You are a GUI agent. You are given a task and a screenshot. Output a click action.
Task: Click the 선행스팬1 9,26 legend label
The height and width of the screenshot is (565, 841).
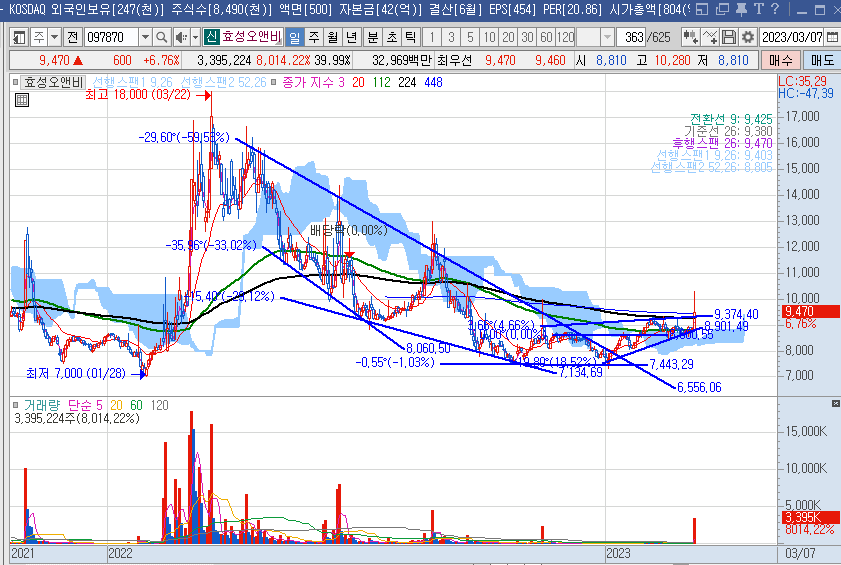[132, 83]
